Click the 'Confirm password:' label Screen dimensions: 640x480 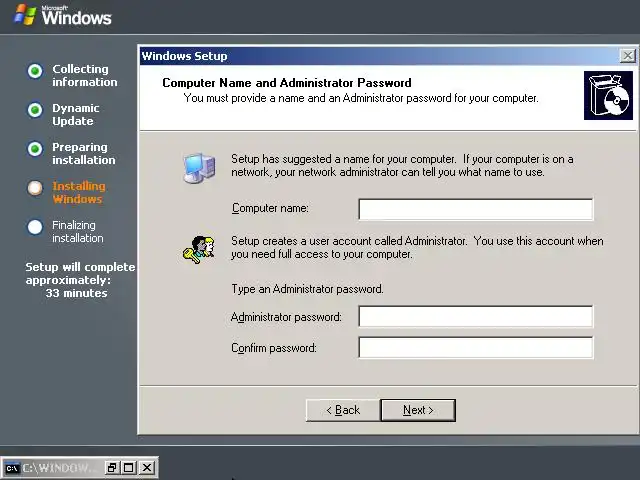(274, 348)
